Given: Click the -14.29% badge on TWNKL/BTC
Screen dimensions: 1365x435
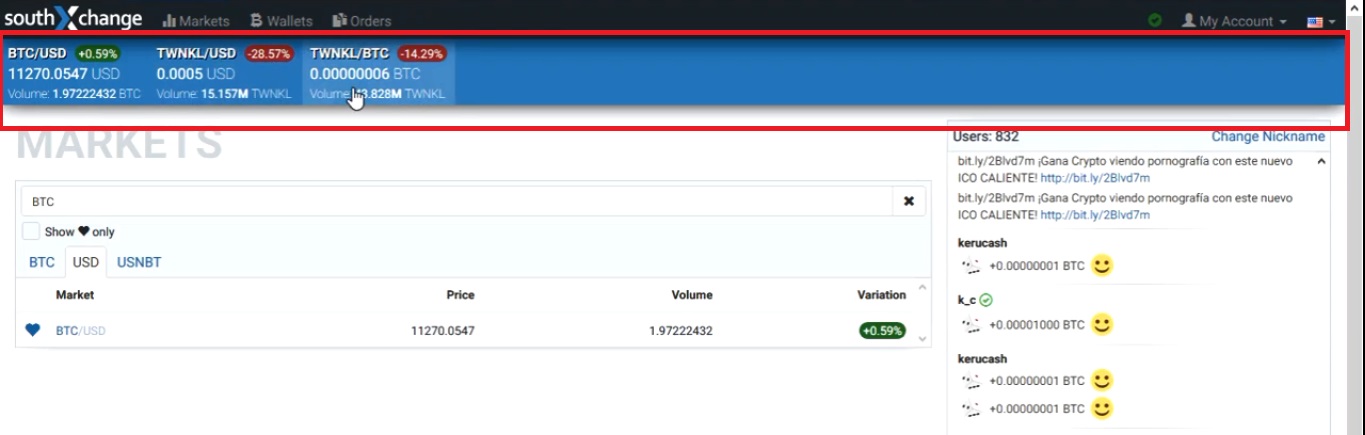Looking at the screenshot, I should [x=421, y=53].
